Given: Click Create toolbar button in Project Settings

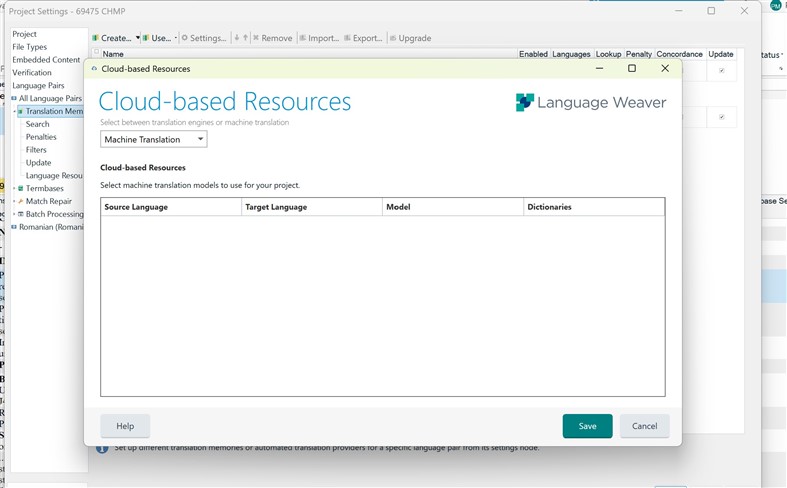Looking at the screenshot, I should coord(112,38).
